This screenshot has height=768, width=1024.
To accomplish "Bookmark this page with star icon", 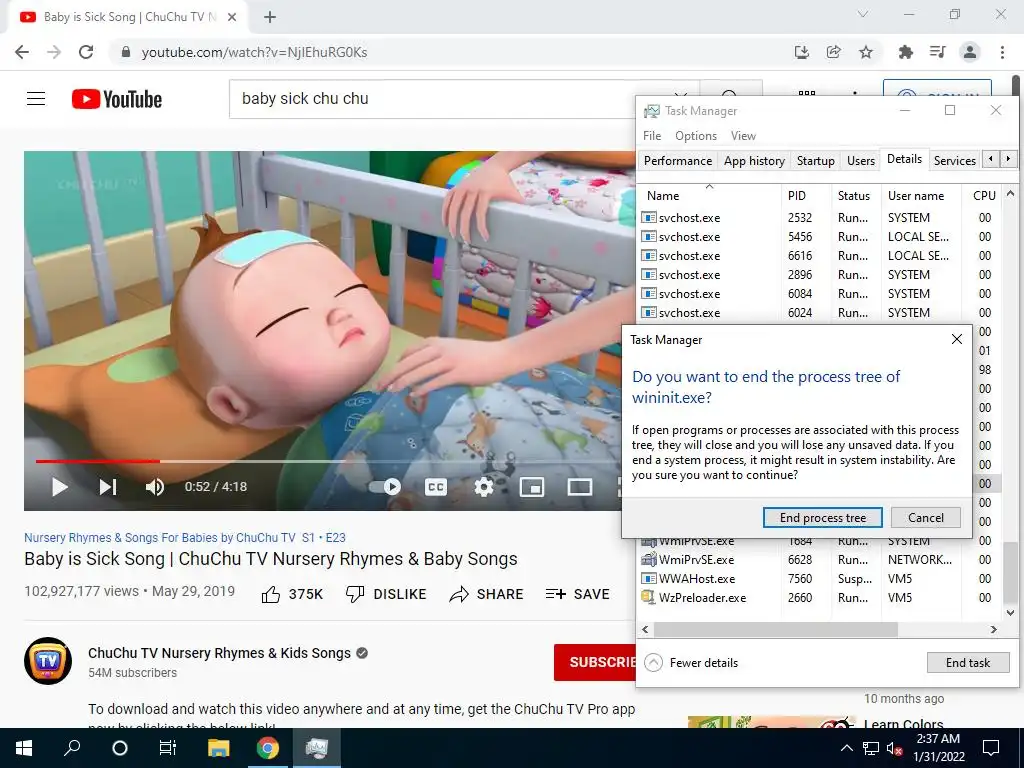I will tap(866, 52).
